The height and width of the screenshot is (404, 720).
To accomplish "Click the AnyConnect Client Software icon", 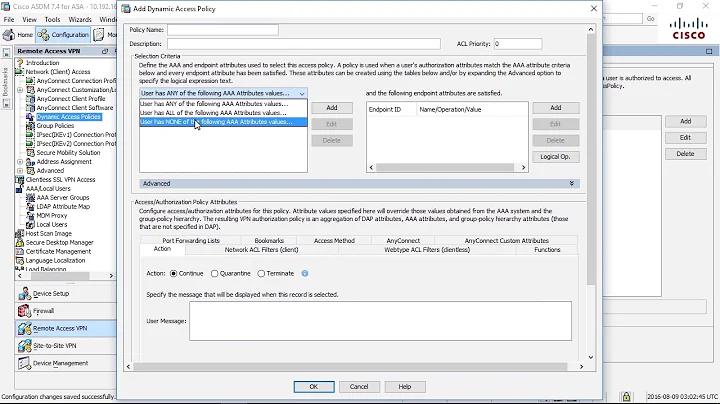I will coord(30,108).
